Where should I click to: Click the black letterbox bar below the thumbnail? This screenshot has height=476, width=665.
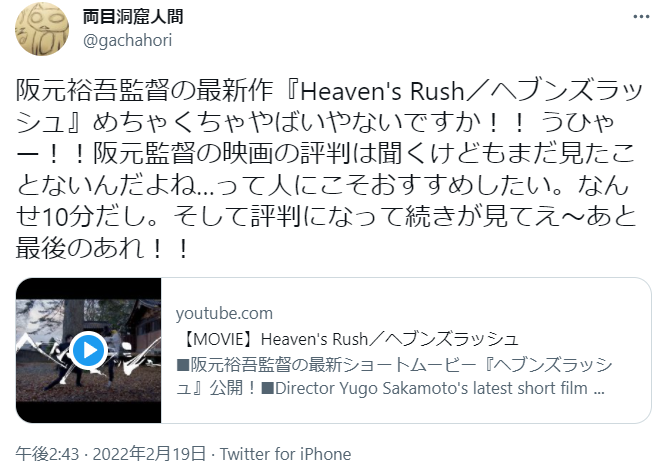(x=89, y=412)
